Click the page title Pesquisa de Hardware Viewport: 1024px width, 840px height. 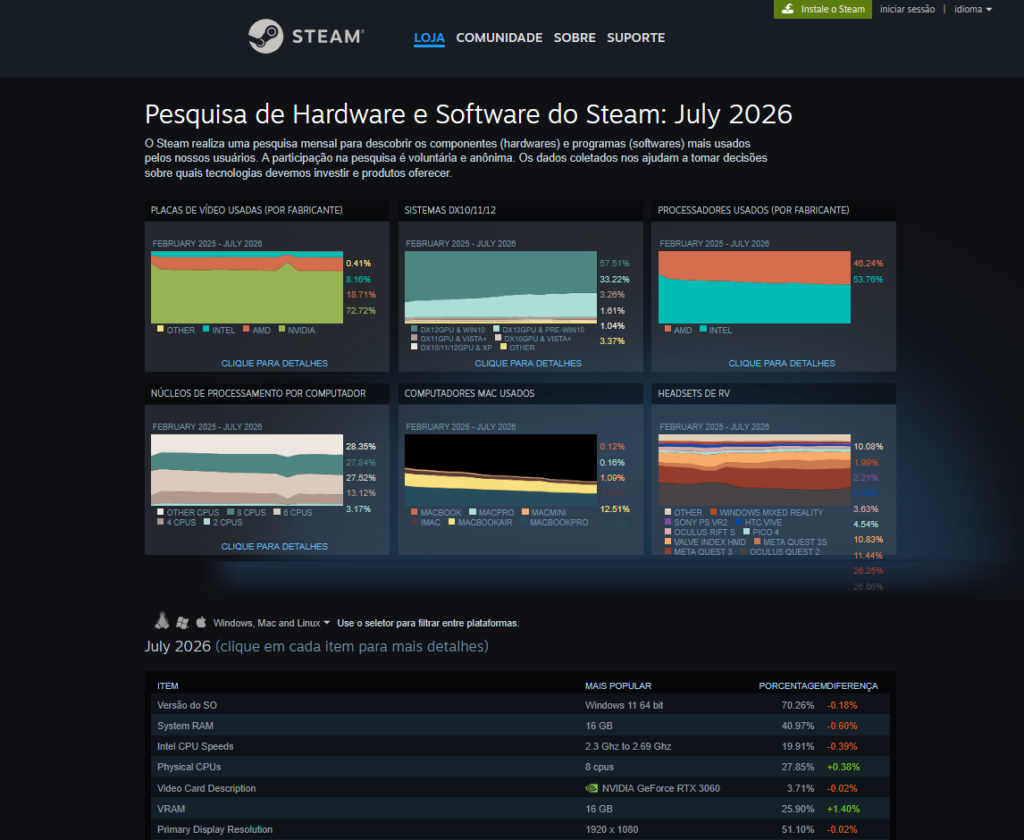pyautogui.click(x=468, y=114)
